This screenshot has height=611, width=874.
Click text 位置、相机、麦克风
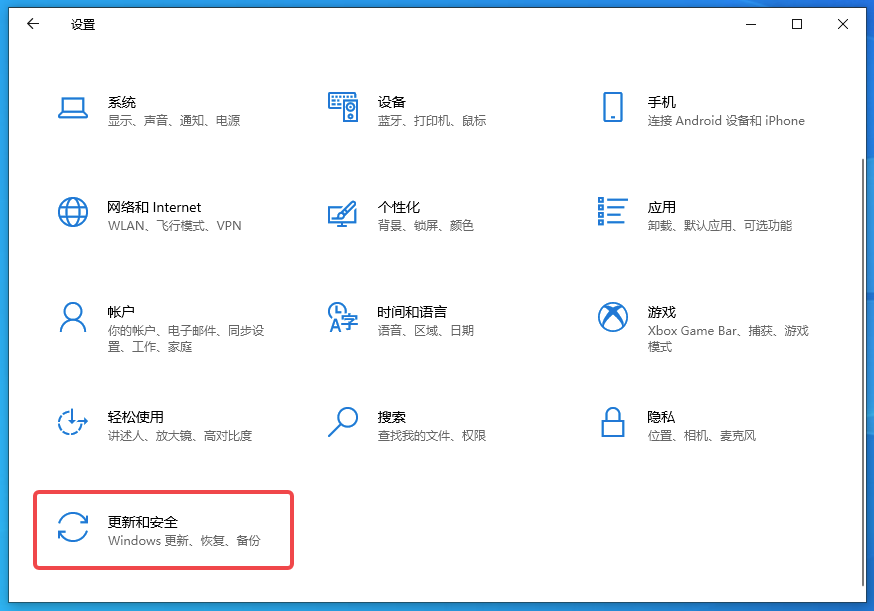click(702, 436)
